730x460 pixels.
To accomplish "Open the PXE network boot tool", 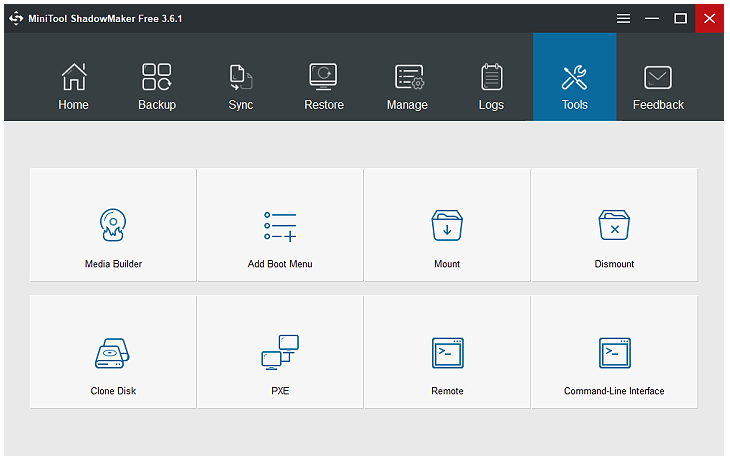I will tap(280, 352).
